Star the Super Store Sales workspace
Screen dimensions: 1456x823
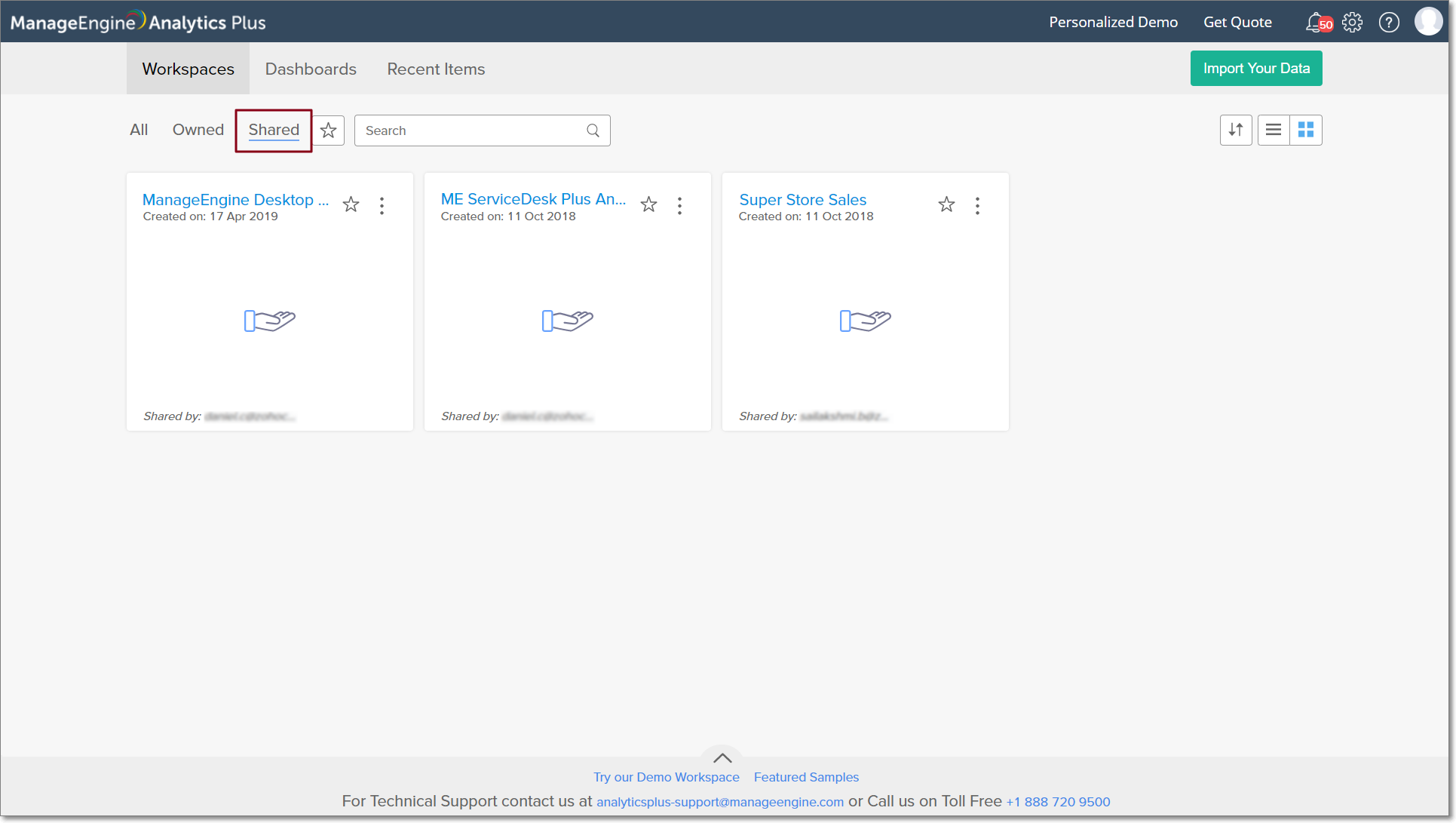pyautogui.click(x=947, y=204)
